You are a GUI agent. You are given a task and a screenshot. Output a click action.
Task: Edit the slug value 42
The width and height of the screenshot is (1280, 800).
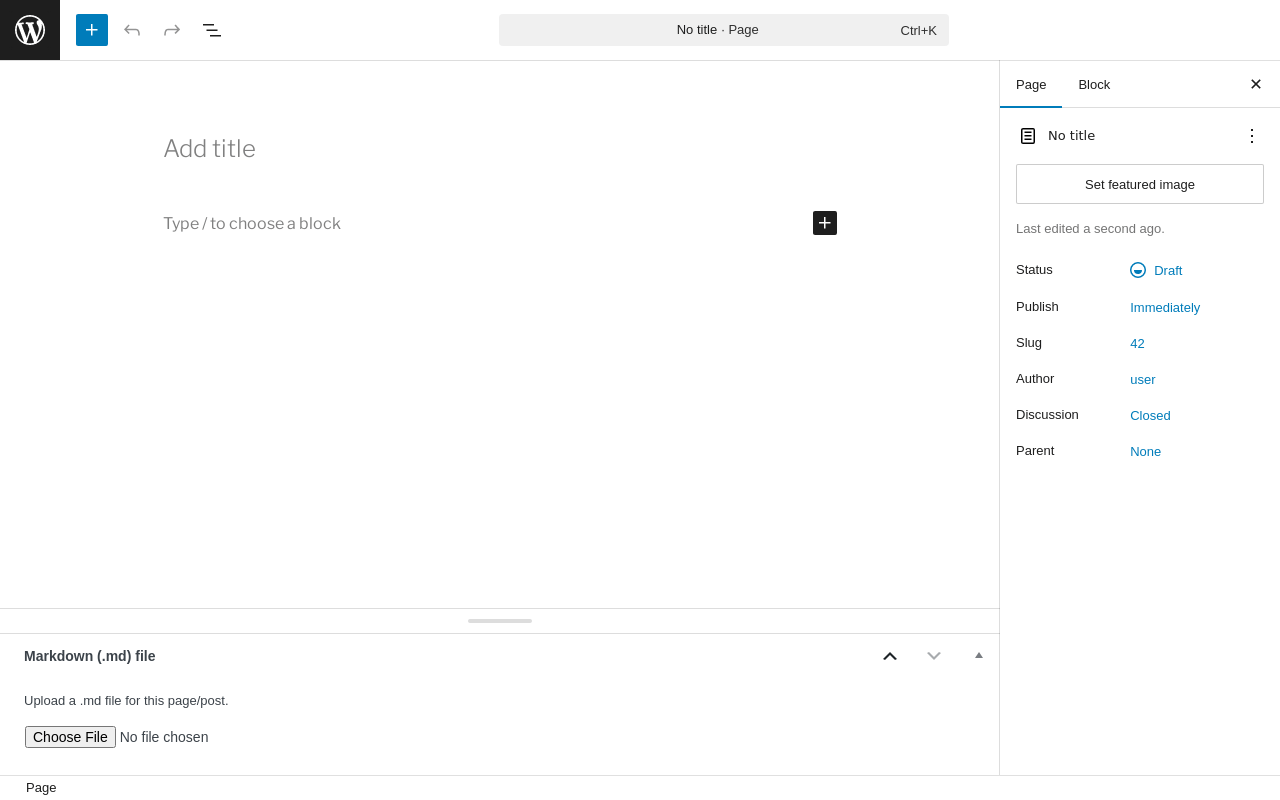(1137, 343)
